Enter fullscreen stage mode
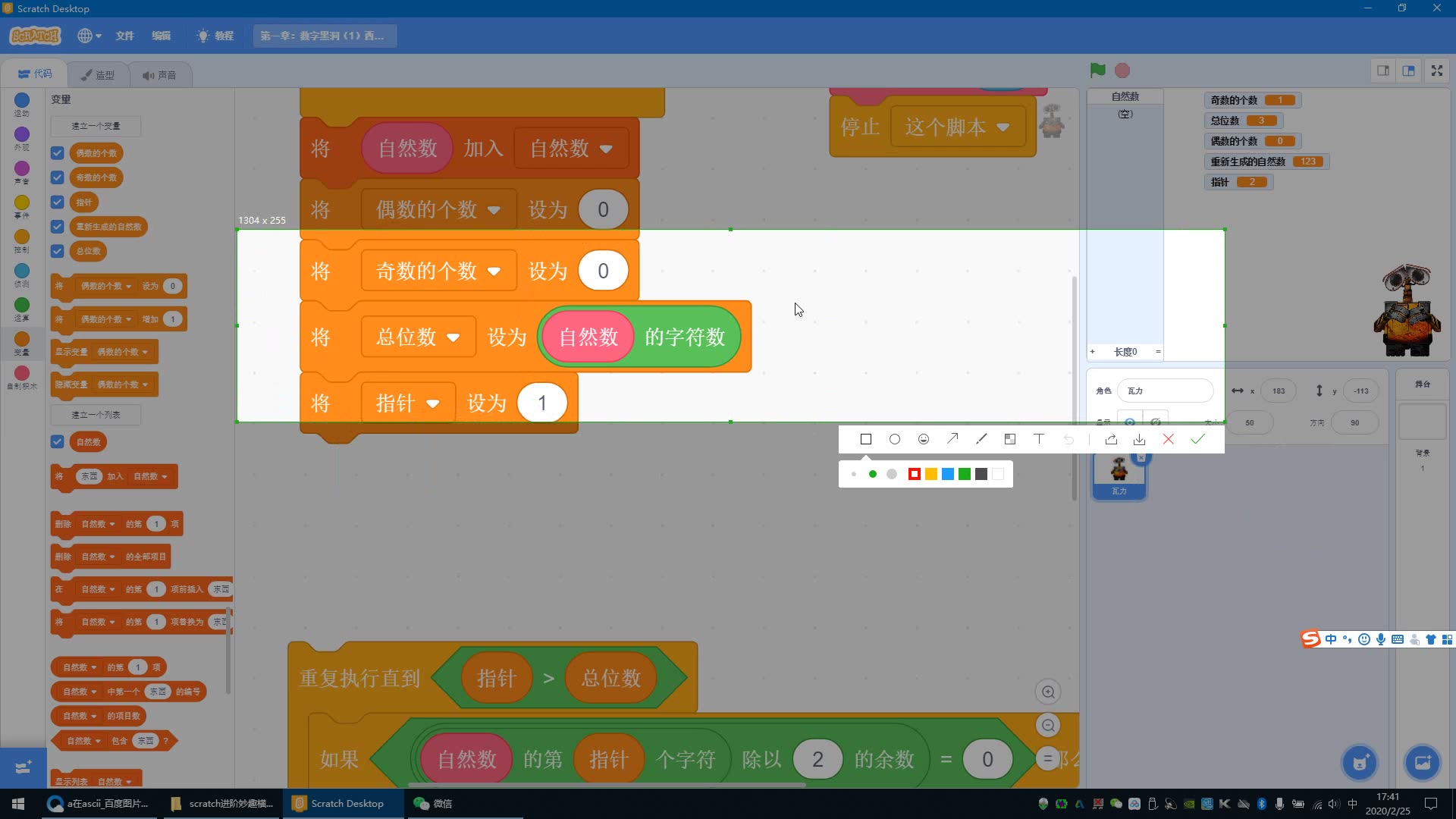1456x819 pixels. pos(1437,71)
